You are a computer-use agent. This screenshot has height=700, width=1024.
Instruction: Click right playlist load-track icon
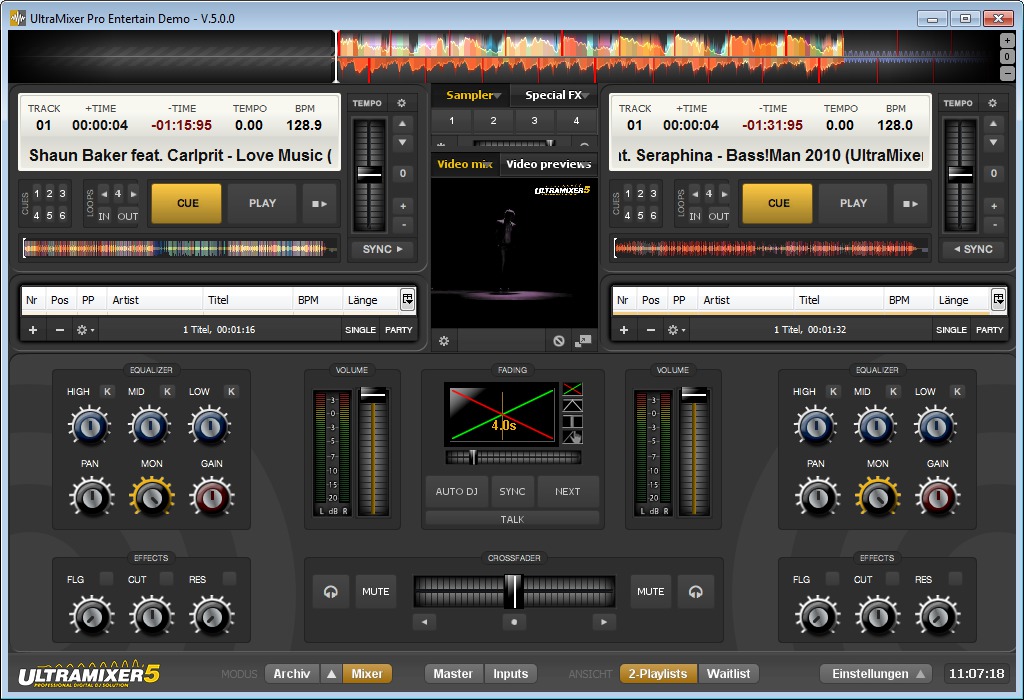(999, 300)
